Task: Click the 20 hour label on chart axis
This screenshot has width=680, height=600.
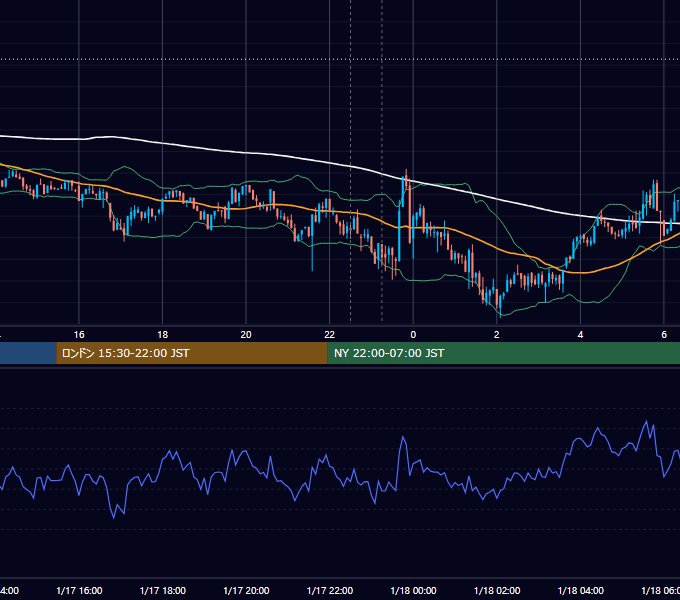Action: 246,335
